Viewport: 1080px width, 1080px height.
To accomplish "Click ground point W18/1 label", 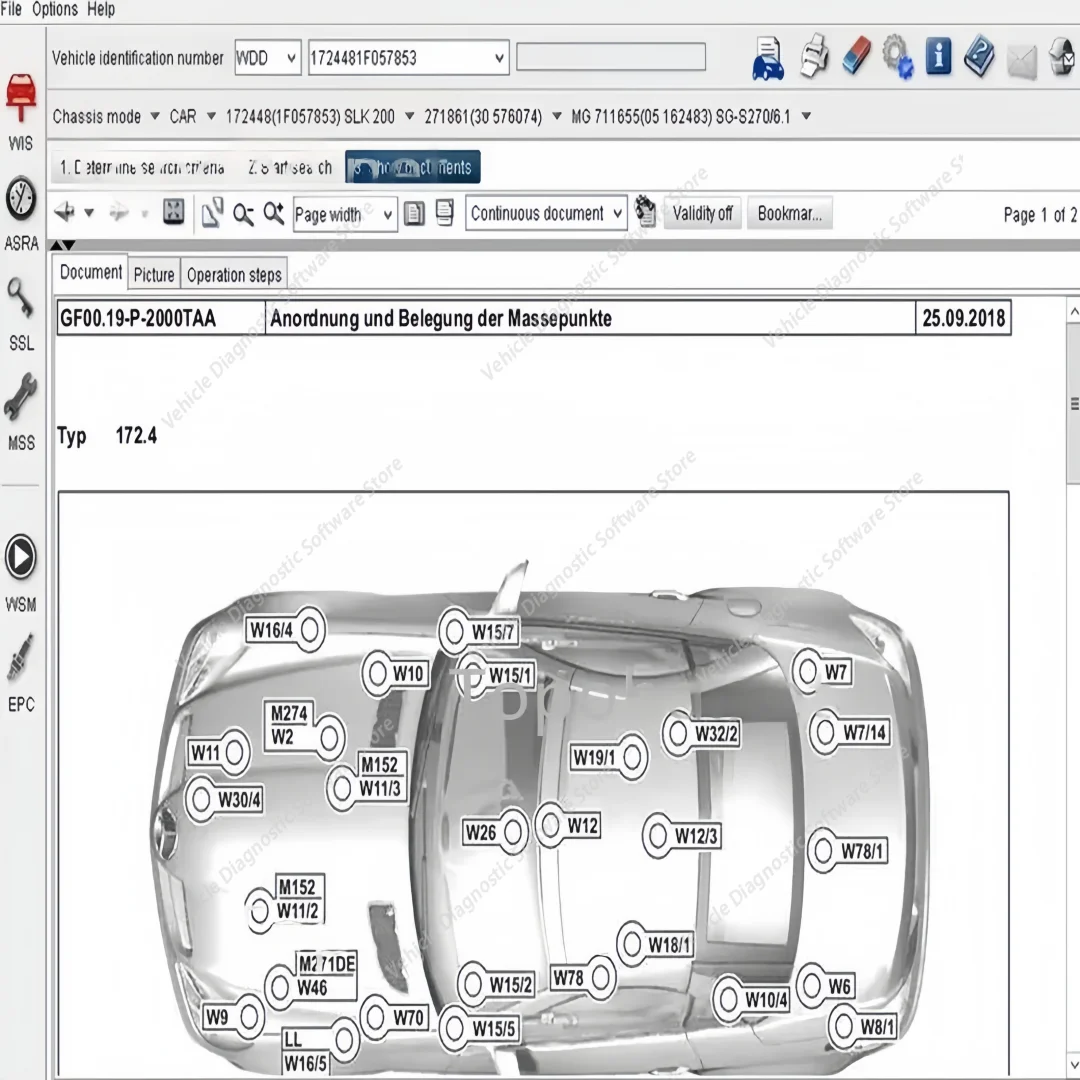I will [x=669, y=945].
